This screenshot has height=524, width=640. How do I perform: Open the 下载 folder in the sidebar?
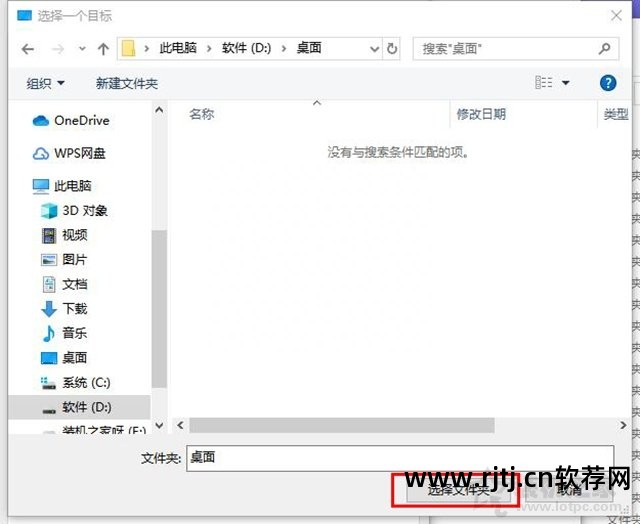pyautogui.click(x=74, y=309)
